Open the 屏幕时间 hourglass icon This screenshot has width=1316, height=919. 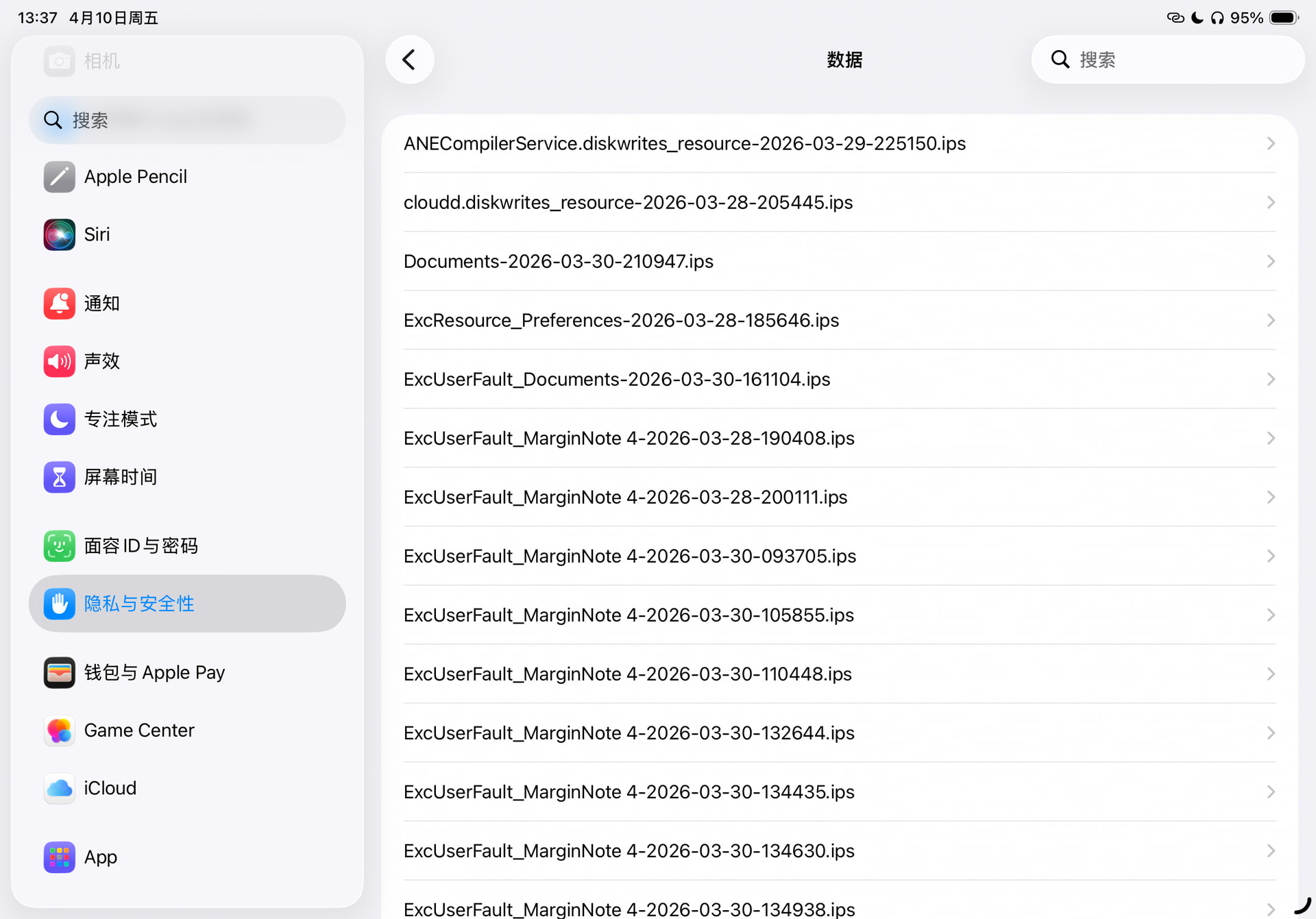pos(60,477)
